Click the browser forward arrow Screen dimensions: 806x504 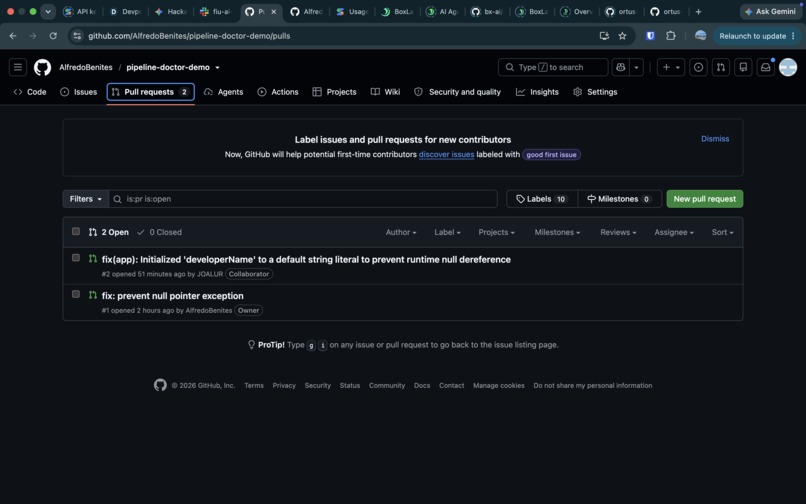[x=33, y=36]
